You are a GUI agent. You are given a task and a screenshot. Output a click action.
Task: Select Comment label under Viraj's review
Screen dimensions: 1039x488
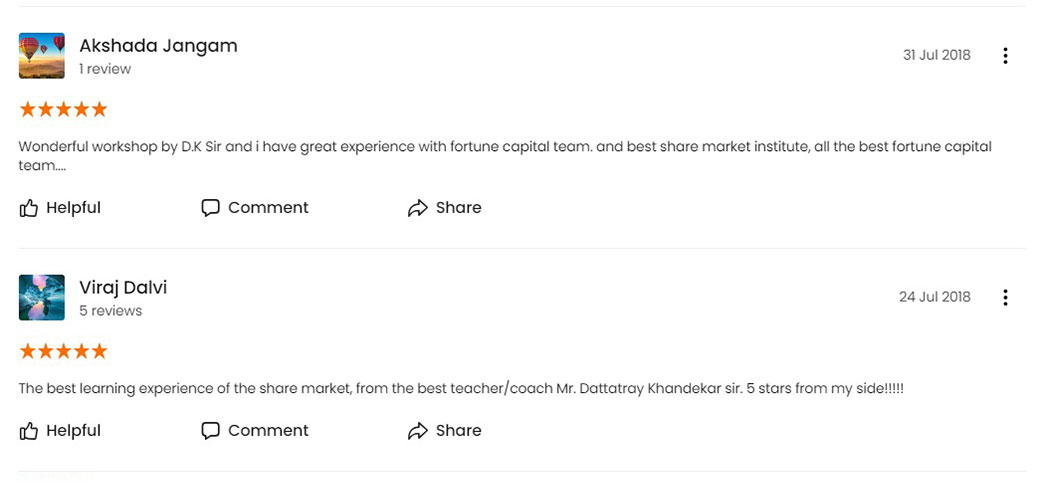(x=268, y=430)
